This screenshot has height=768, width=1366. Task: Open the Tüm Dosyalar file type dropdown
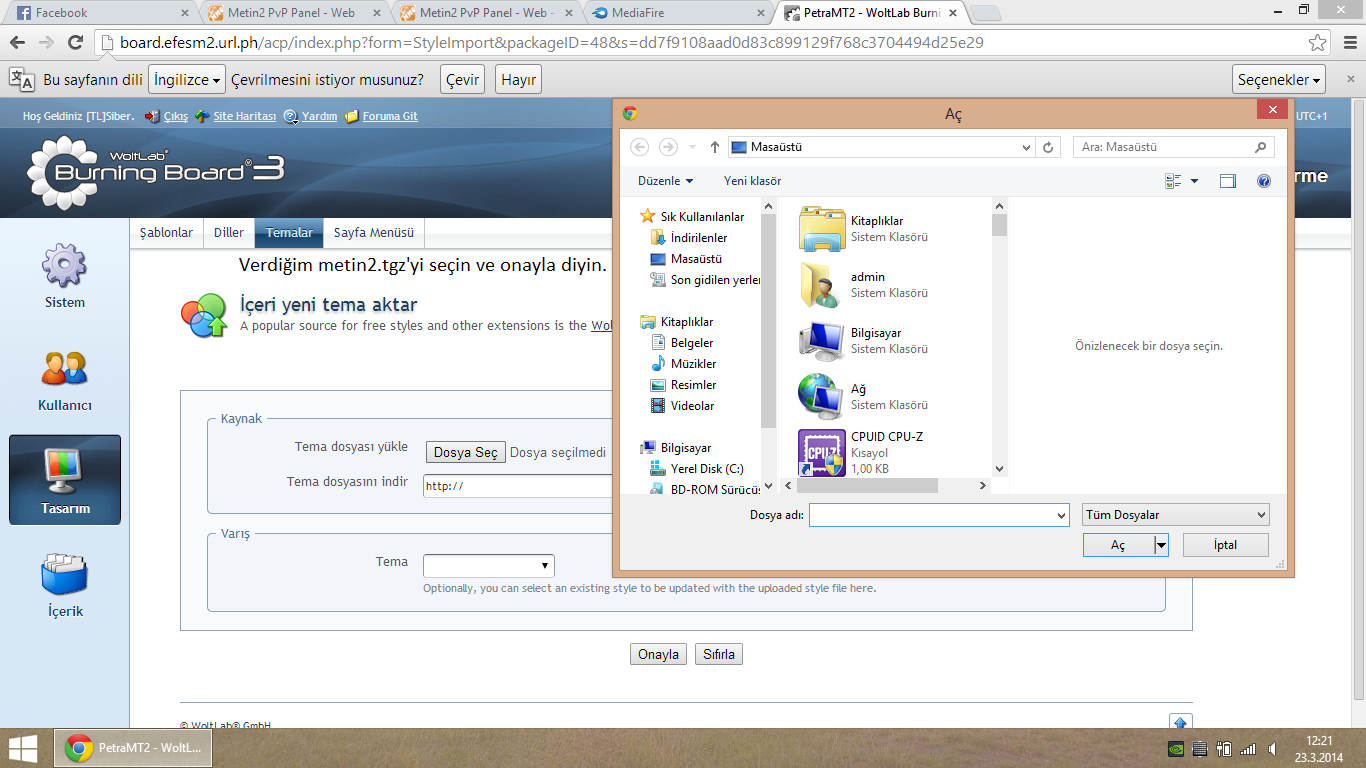(x=1176, y=515)
